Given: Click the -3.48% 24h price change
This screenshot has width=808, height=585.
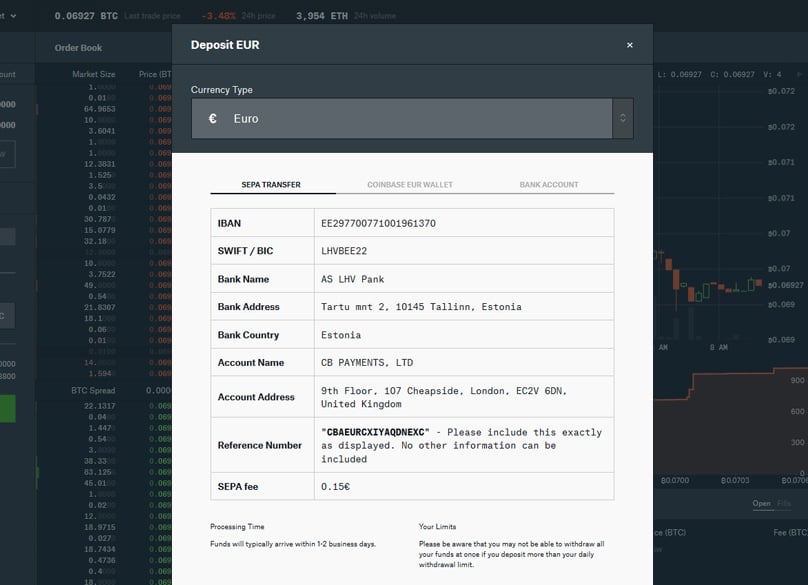Looking at the screenshot, I should pyautogui.click(x=218, y=16).
